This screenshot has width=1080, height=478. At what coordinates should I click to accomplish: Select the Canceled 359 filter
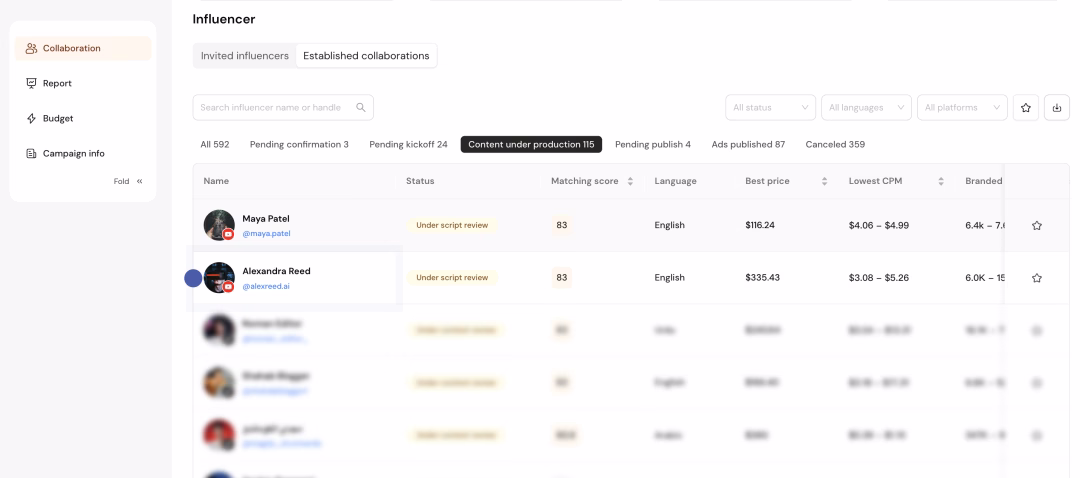point(835,144)
